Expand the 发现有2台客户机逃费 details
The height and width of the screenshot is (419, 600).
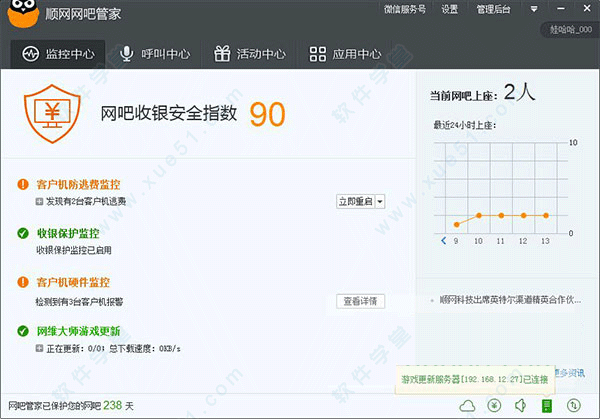[x=39, y=201]
